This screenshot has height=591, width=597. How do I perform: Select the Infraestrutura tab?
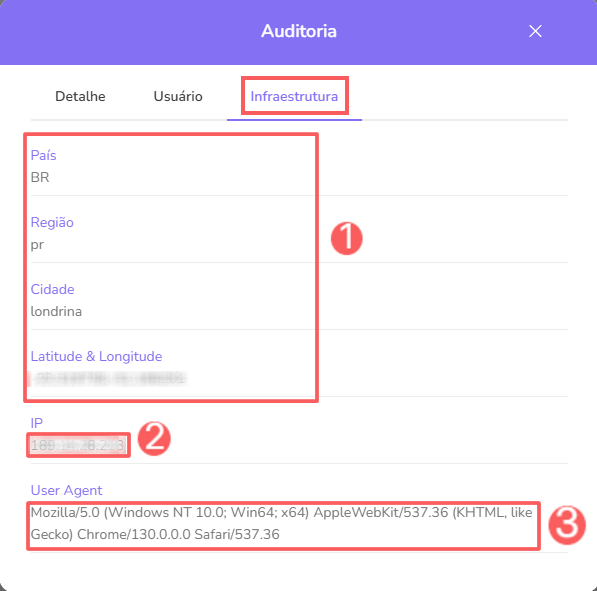(294, 96)
